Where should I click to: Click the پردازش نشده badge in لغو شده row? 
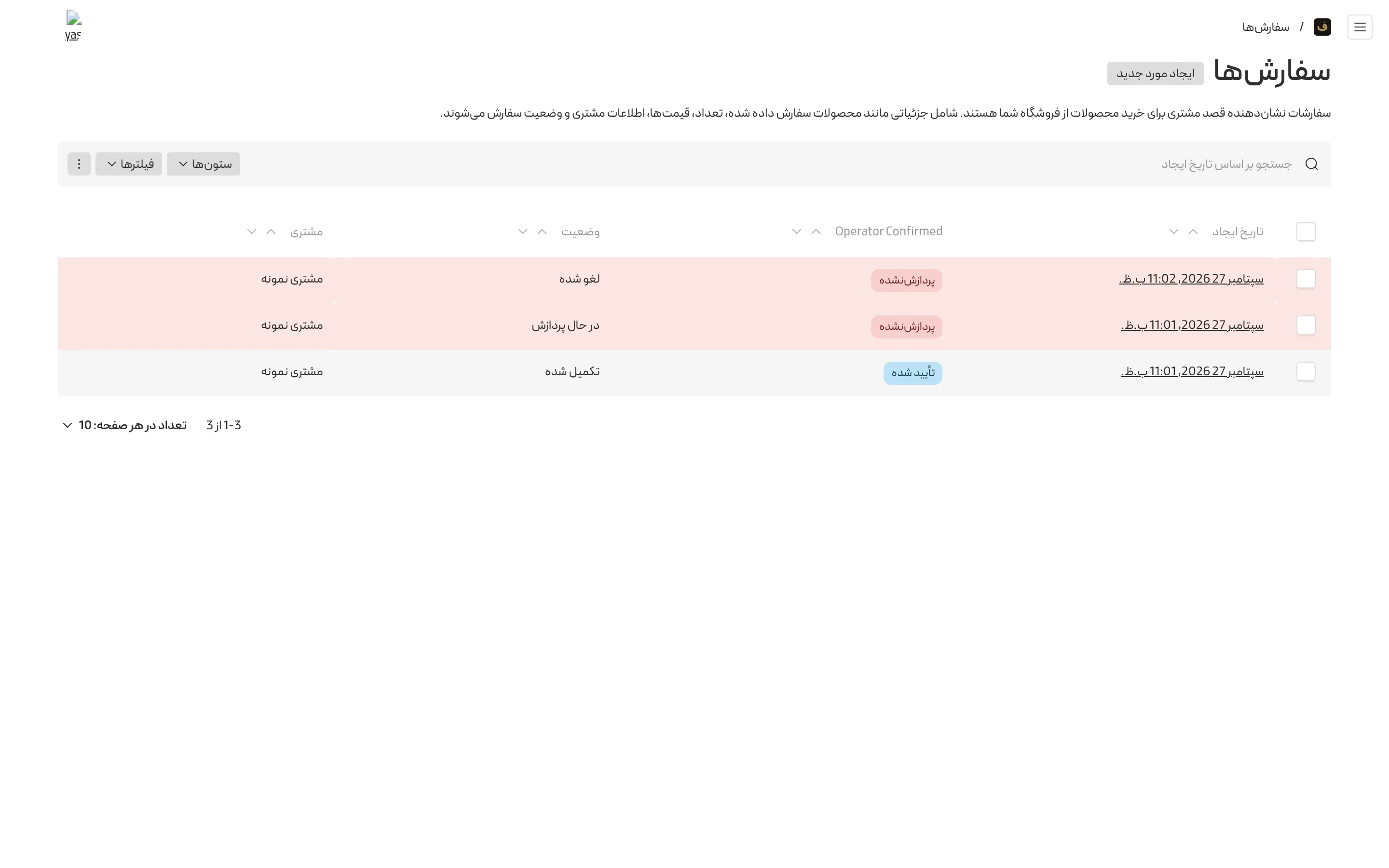click(x=906, y=281)
